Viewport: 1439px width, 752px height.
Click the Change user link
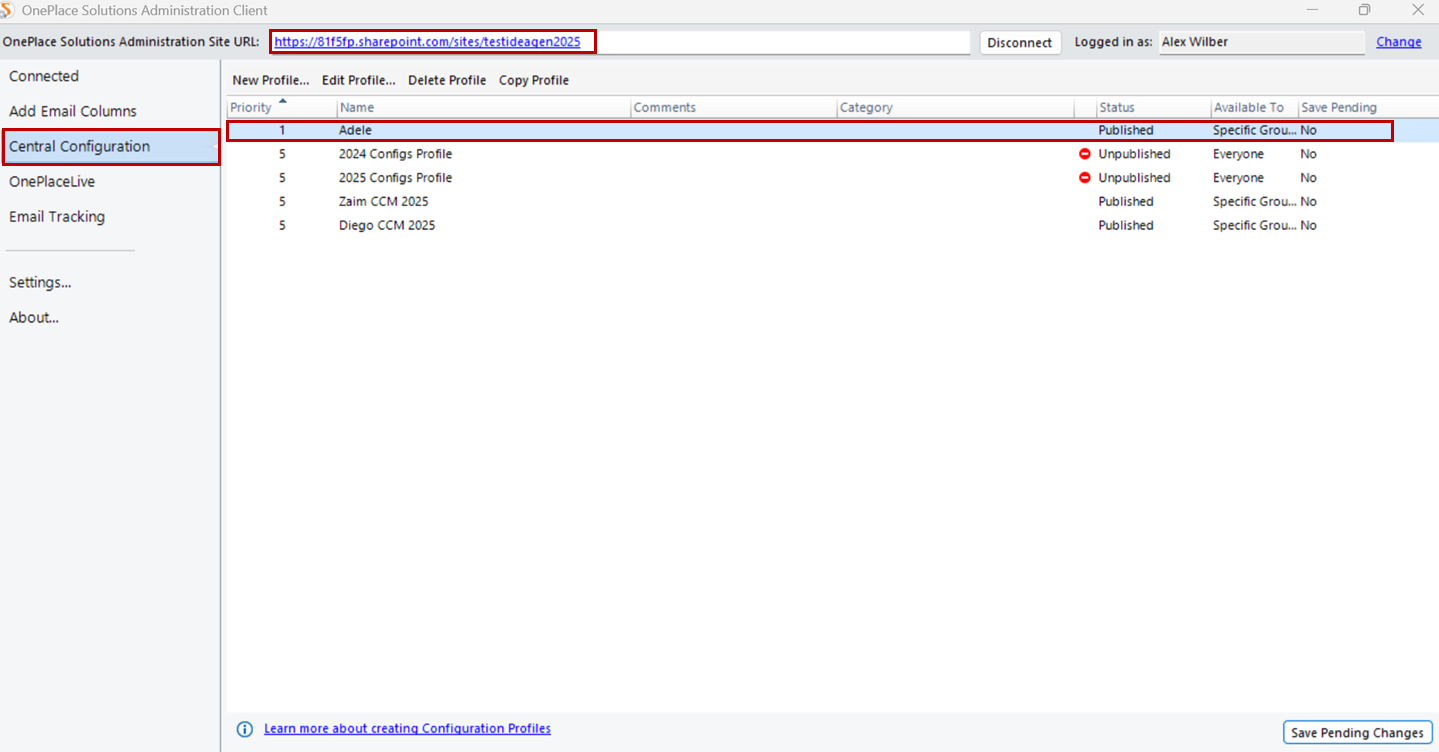(x=1398, y=42)
